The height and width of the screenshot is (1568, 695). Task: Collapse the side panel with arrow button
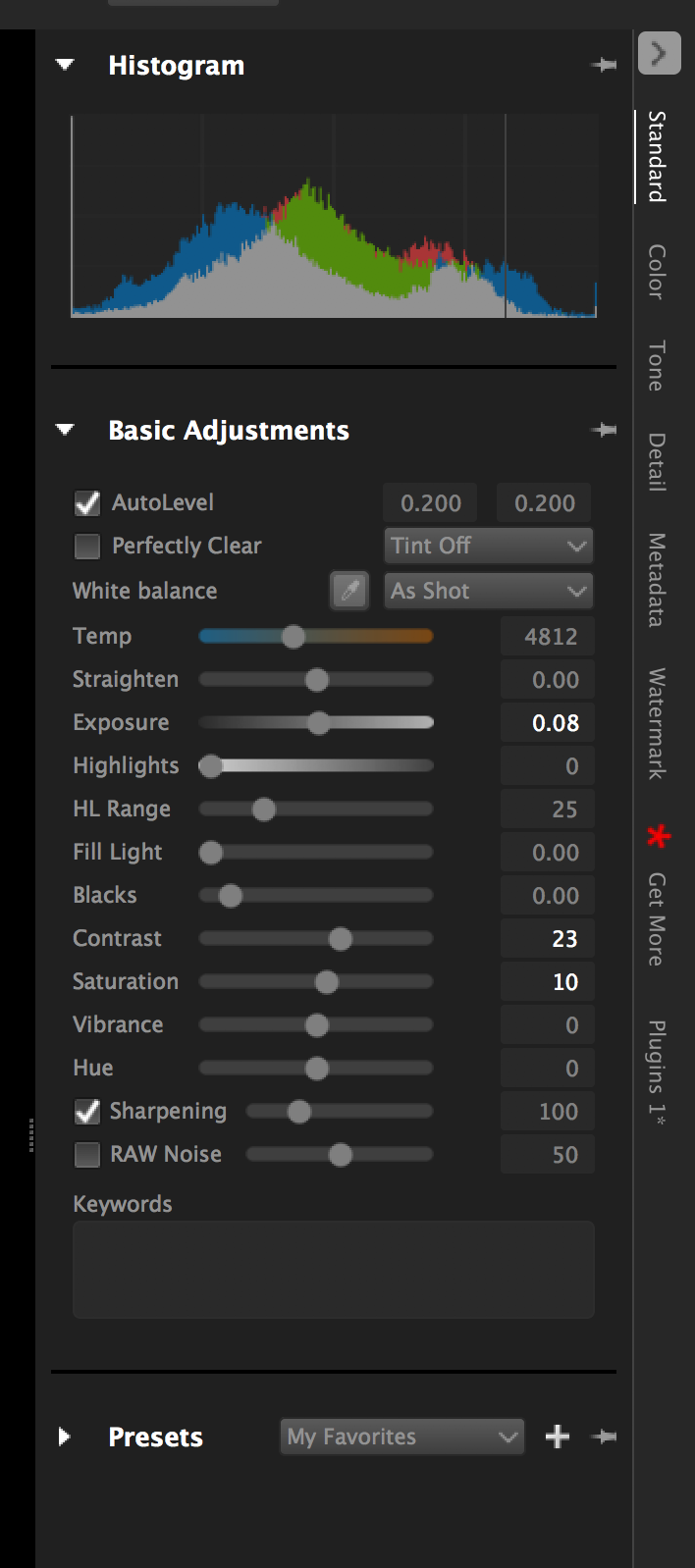[659, 53]
